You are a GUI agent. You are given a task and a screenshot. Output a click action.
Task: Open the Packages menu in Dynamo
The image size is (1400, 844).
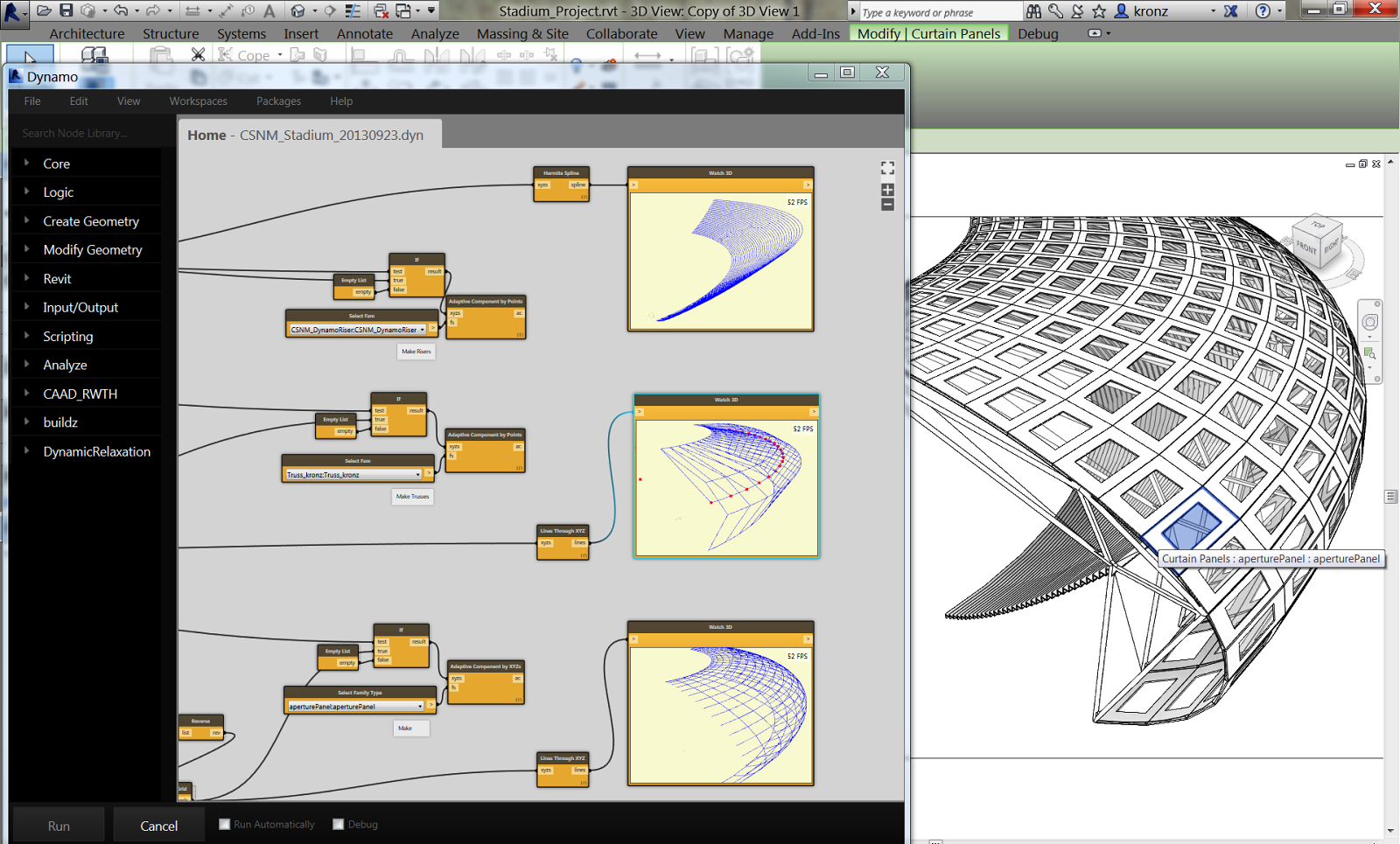coord(278,101)
